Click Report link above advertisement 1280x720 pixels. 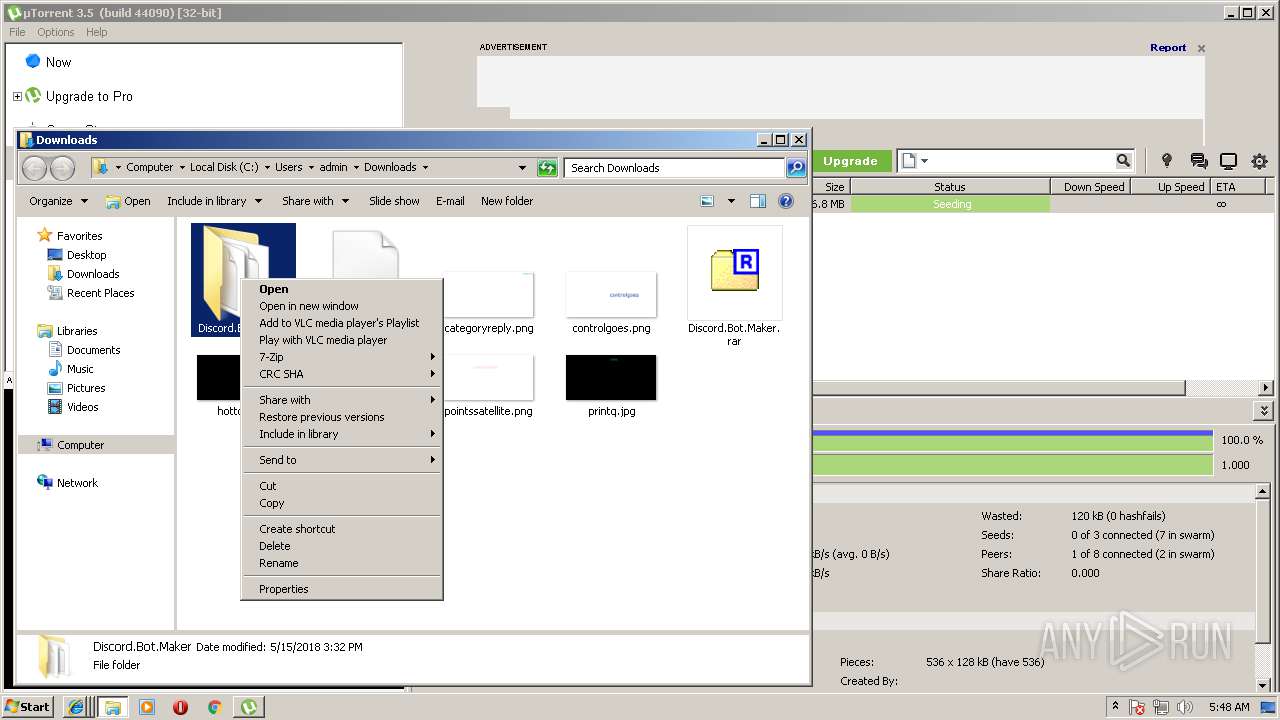(x=1168, y=47)
